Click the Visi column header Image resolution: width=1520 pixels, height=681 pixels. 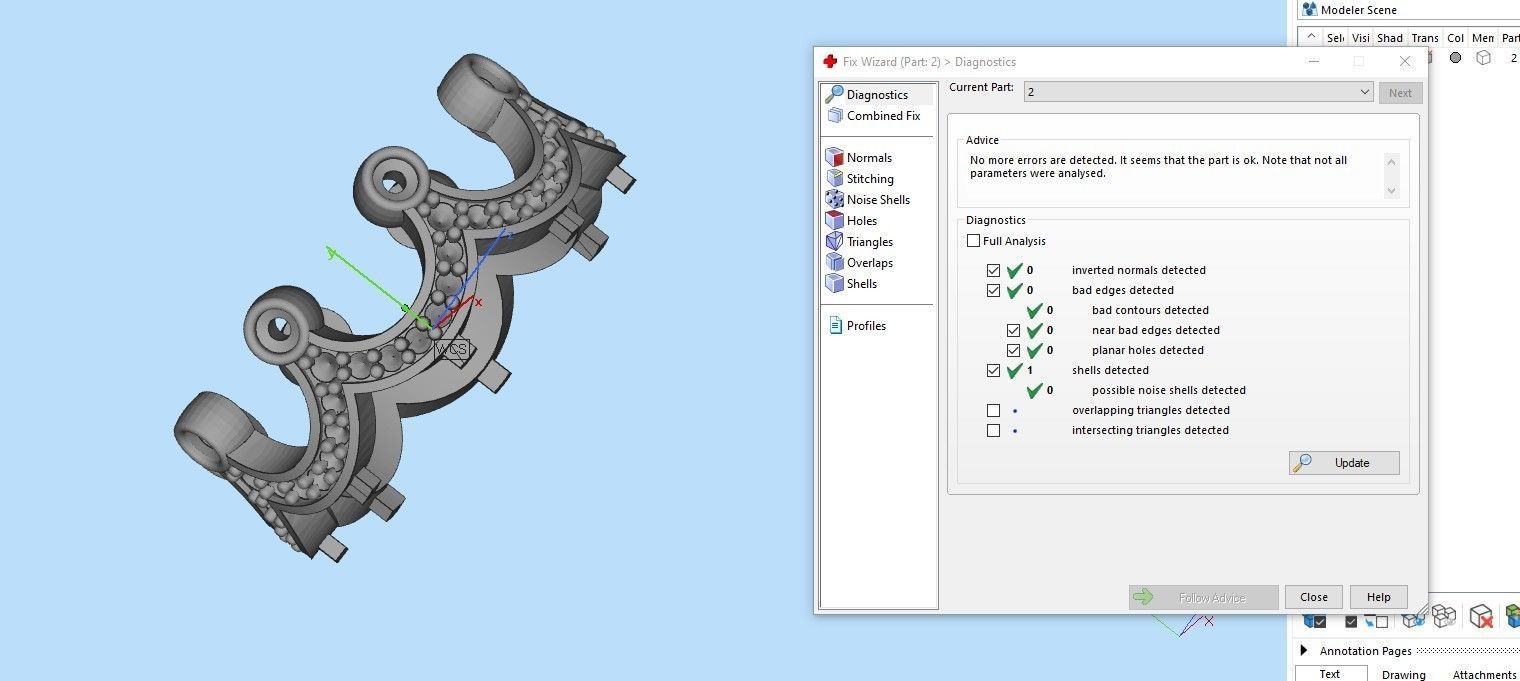coord(1360,38)
